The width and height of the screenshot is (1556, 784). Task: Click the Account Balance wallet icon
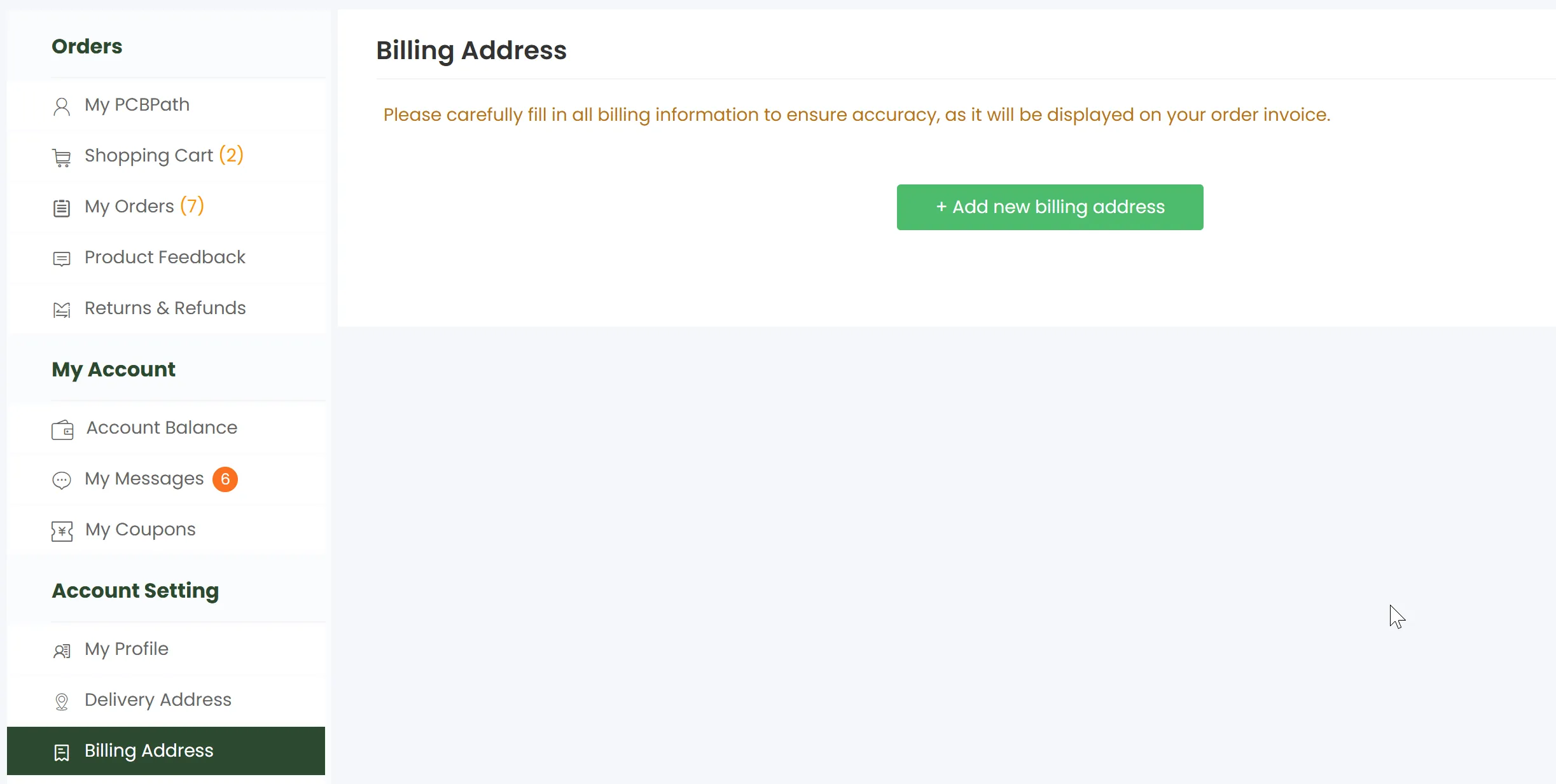(62, 430)
